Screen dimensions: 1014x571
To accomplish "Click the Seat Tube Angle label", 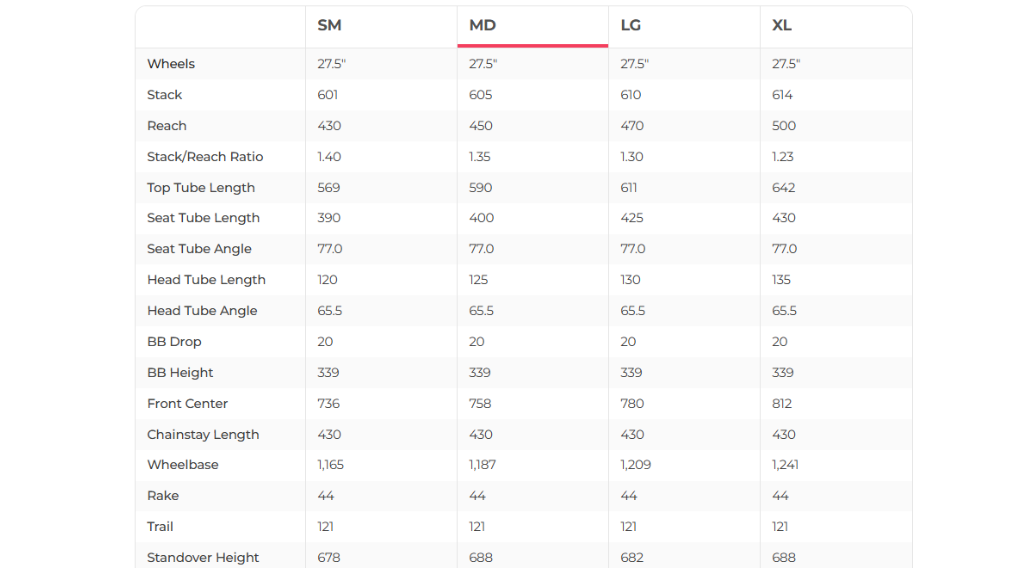I will pyautogui.click(x=199, y=249).
